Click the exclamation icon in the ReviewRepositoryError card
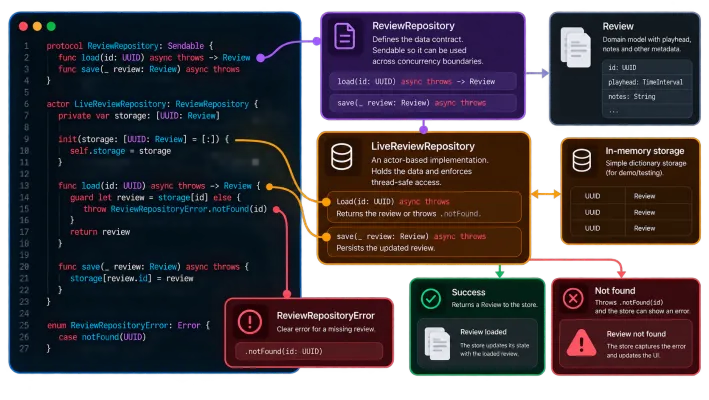 coord(249,322)
